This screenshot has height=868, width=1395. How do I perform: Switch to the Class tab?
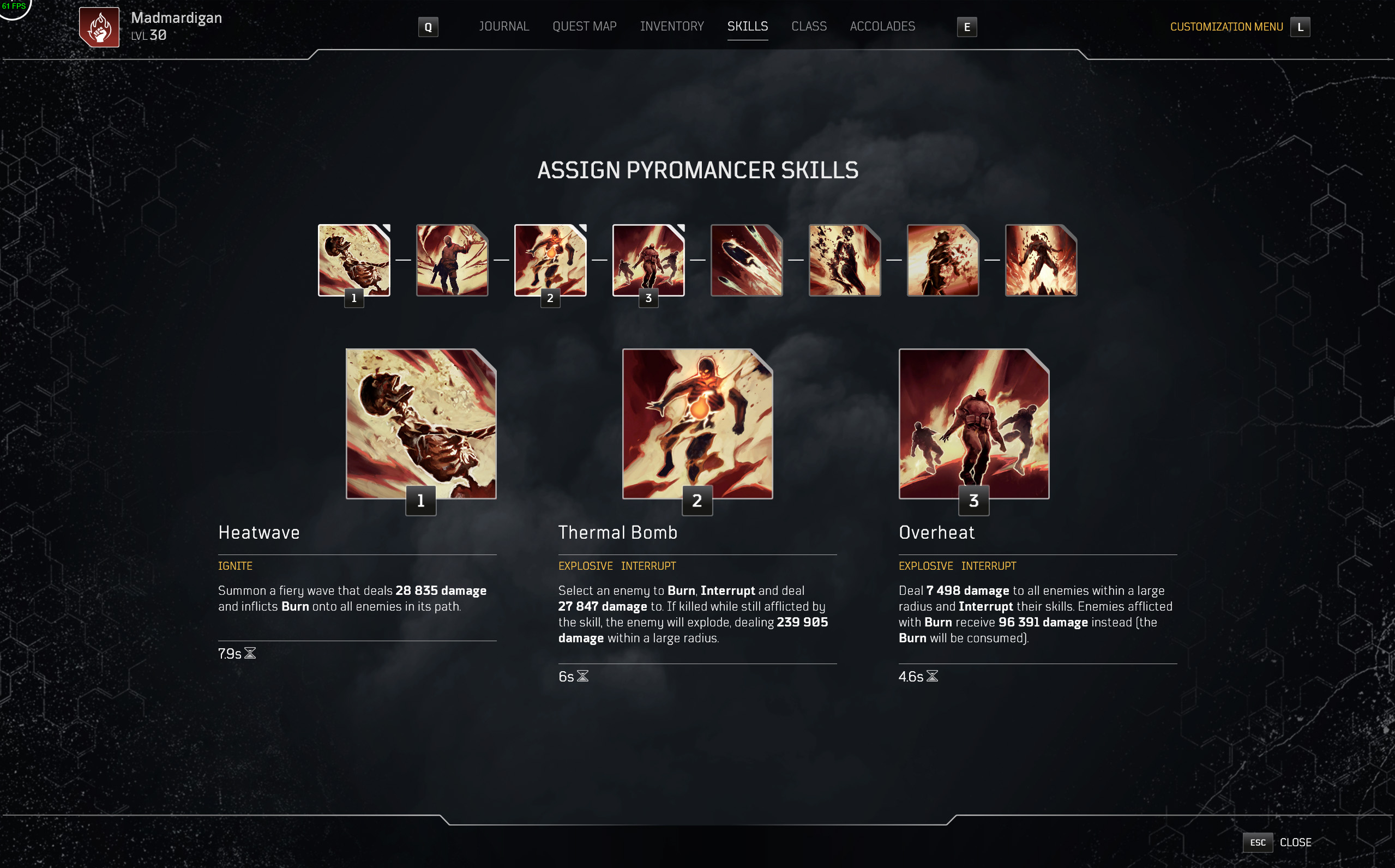pyautogui.click(x=809, y=26)
